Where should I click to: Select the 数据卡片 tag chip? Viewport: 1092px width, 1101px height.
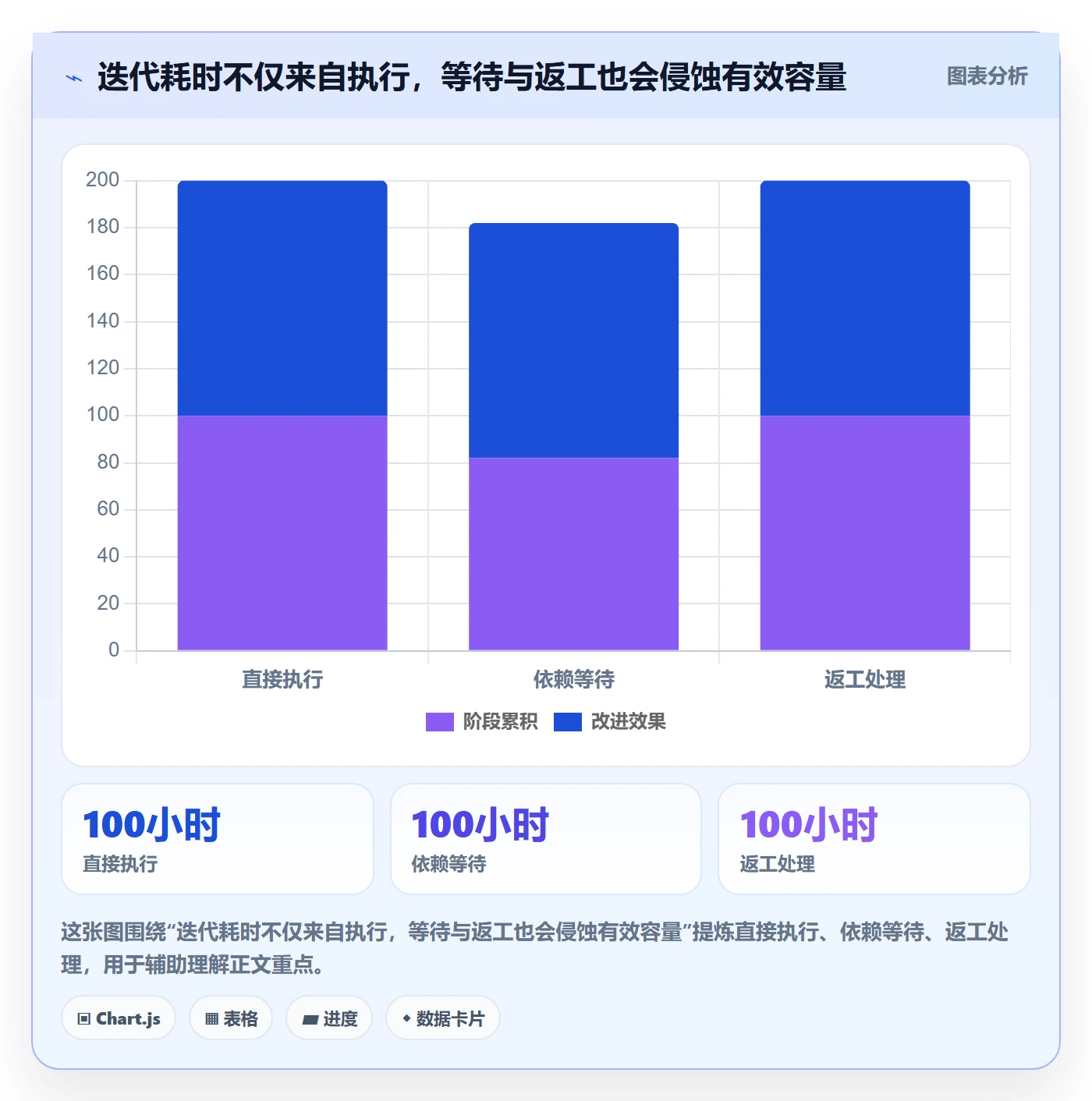pyautogui.click(x=442, y=1018)
